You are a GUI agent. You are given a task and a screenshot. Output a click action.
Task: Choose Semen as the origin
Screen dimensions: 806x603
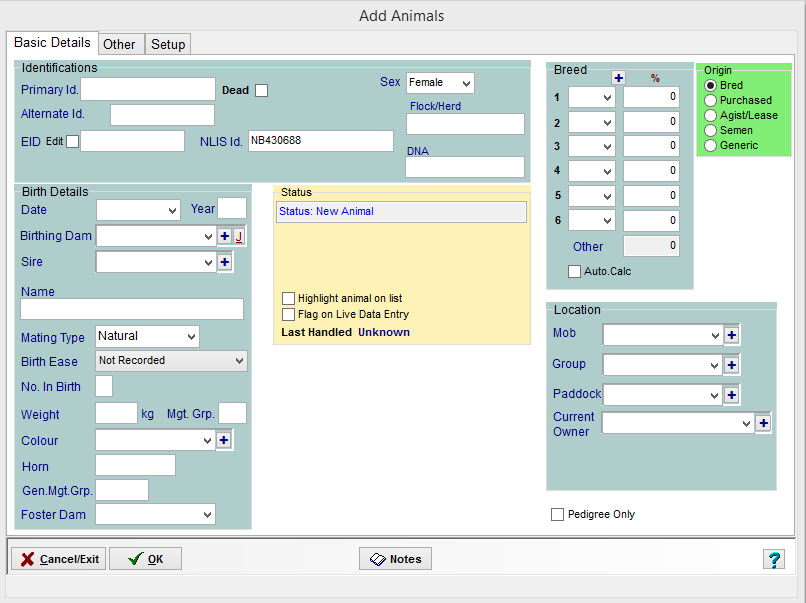(x=710, y=131)
